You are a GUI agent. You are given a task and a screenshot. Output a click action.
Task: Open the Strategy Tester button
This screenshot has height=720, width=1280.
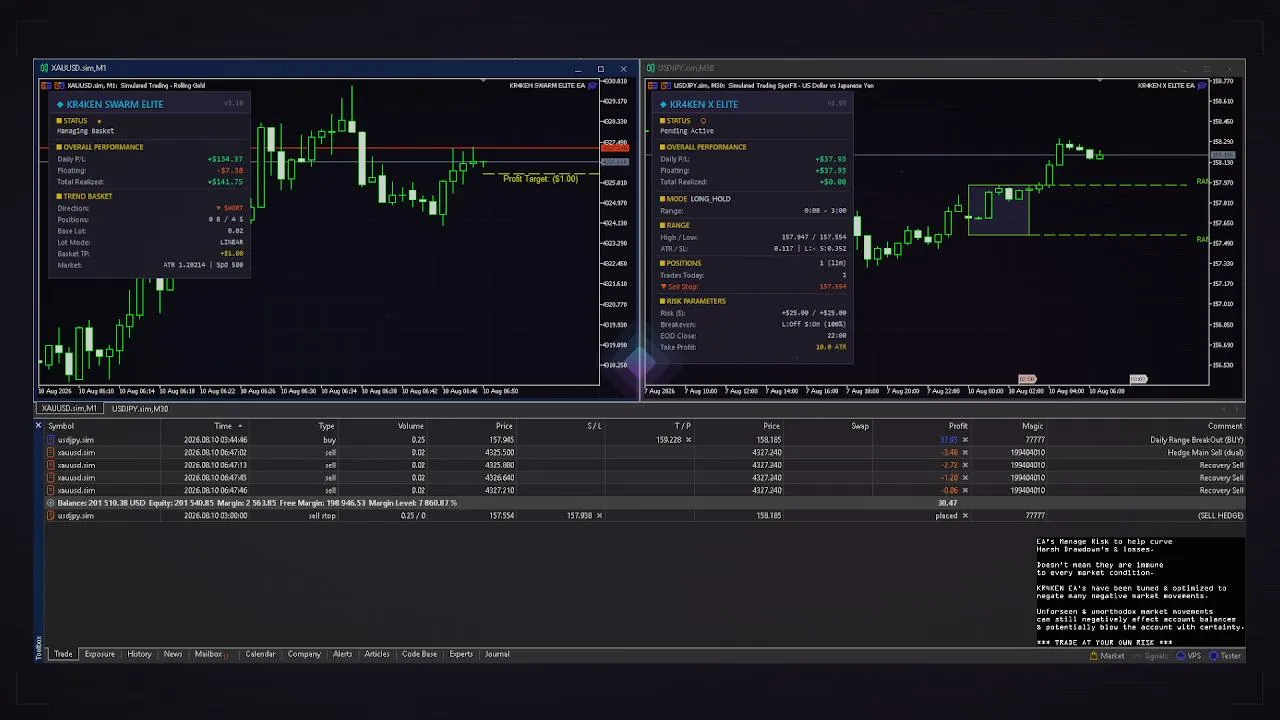pyautogui.click(x=1225, y=656)
